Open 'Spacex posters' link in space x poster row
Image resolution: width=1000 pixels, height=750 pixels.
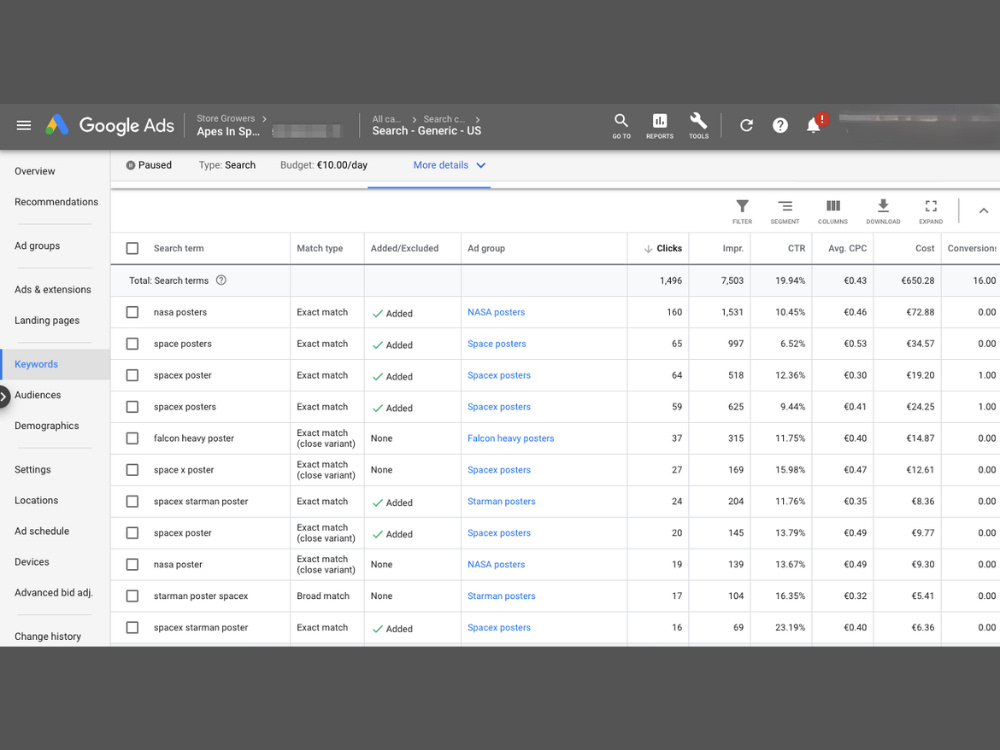point(499,470)
